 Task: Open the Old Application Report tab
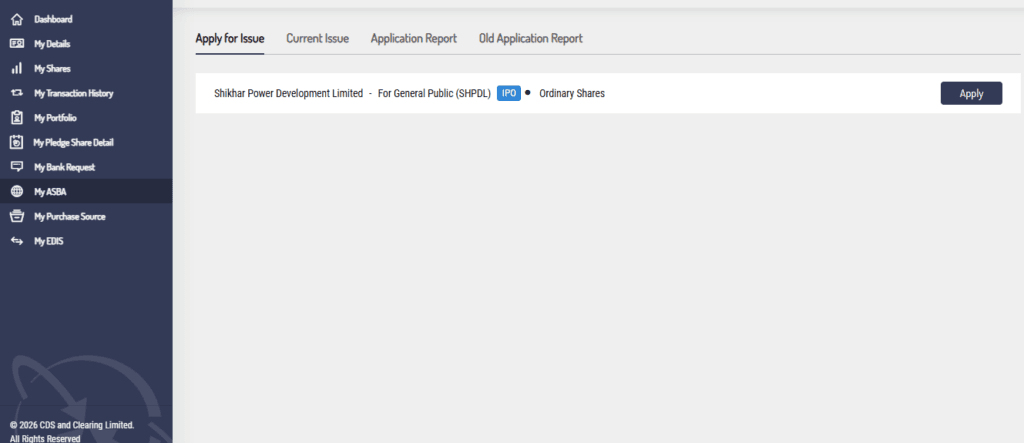[531, 39]
